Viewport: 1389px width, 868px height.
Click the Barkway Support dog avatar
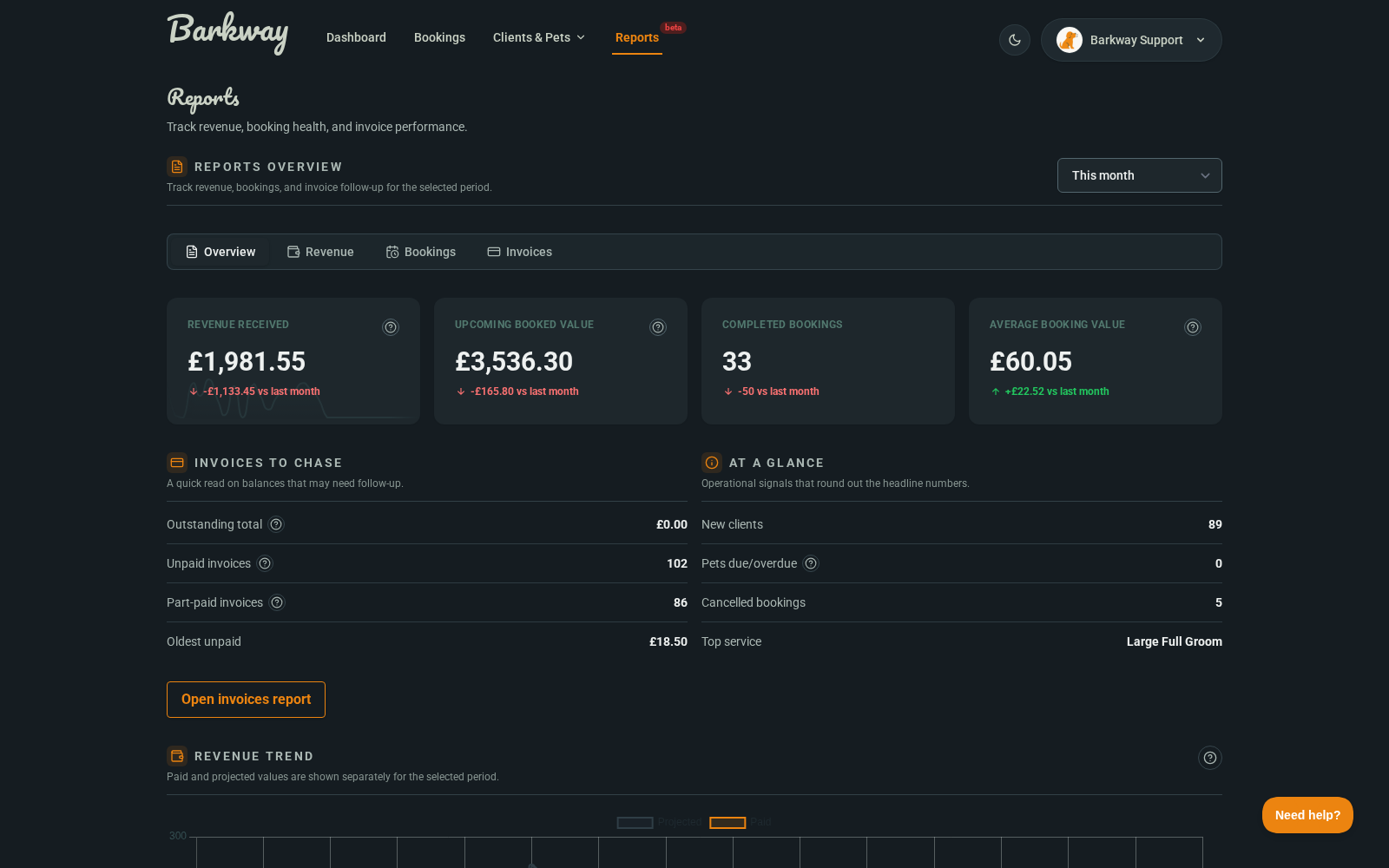1069,40
